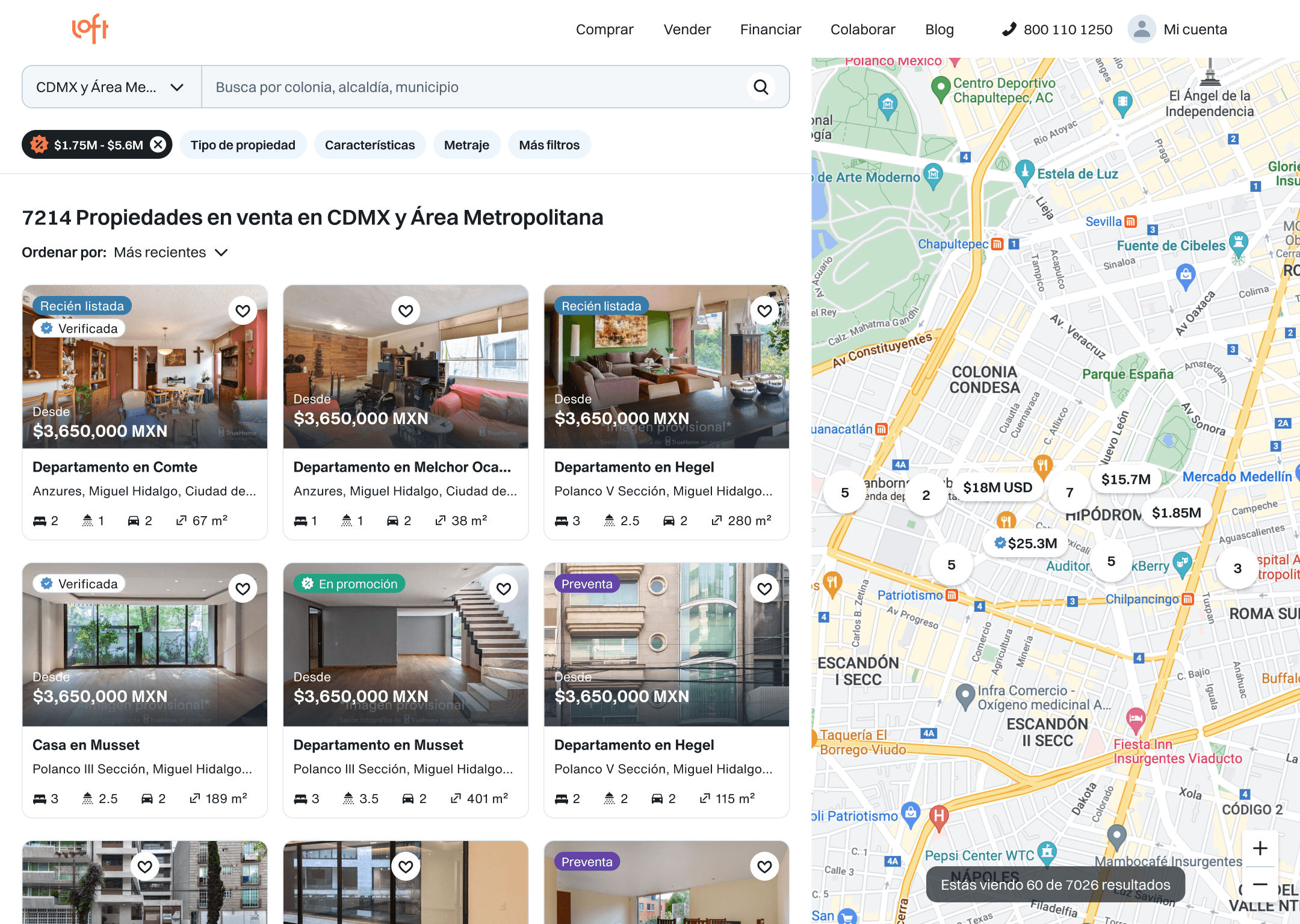This screenshot has width=1300, height=924.
Task: Click the Chapultepec metro station icon
Action: pos(997,244)
